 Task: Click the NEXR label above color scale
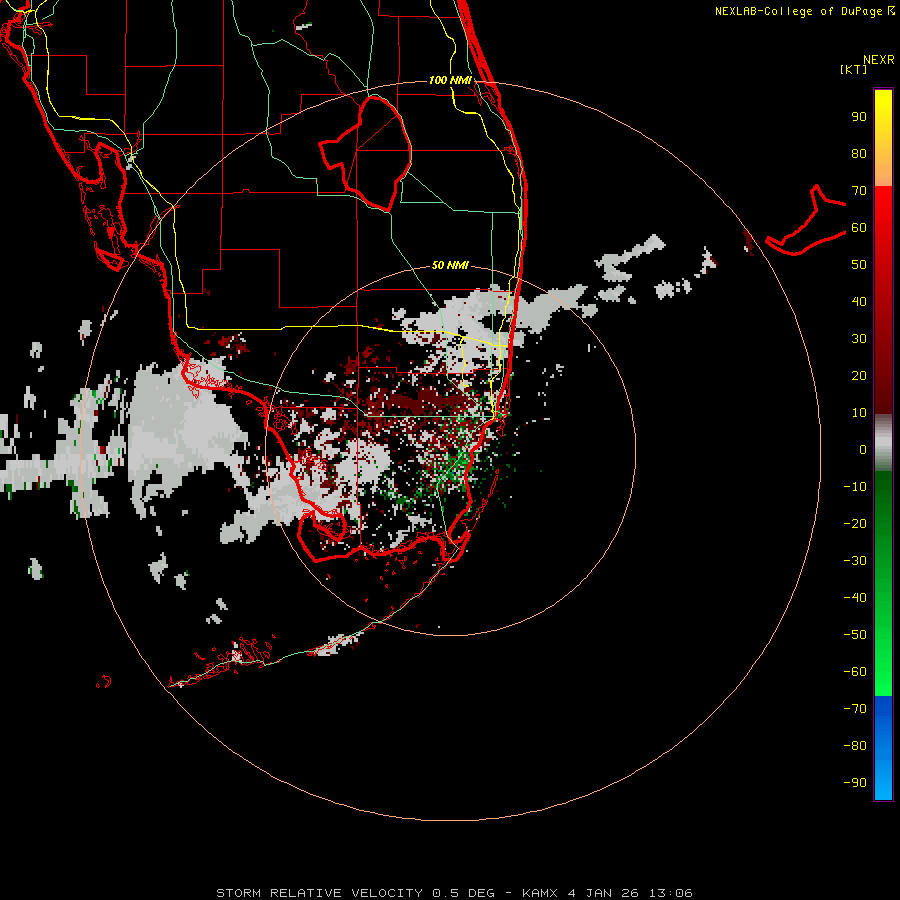pos(879,60)
